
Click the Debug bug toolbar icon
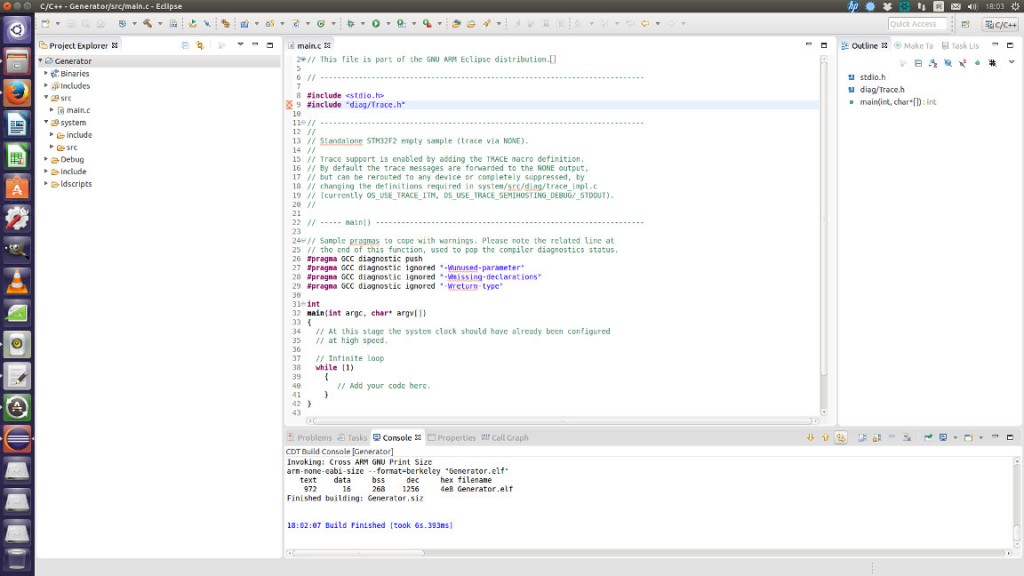click(351, 24)
